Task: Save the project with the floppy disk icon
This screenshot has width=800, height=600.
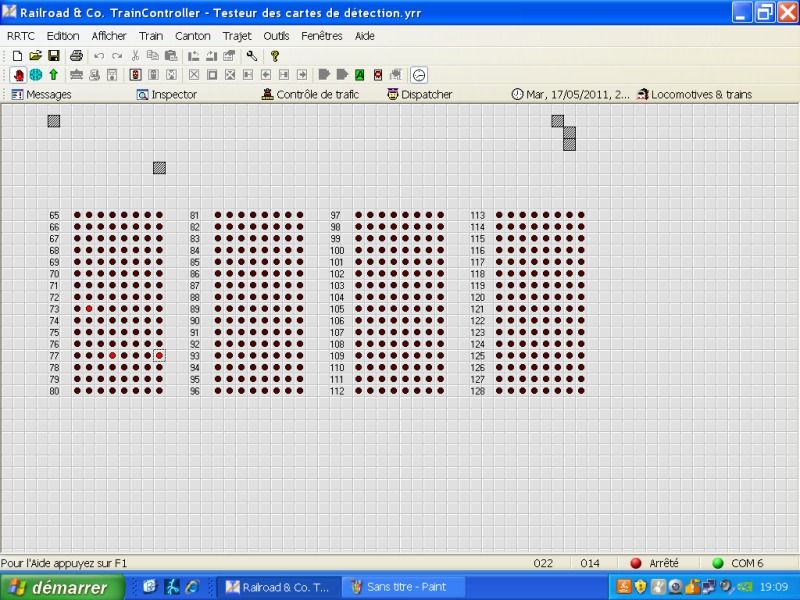Action: coord(54,56)
